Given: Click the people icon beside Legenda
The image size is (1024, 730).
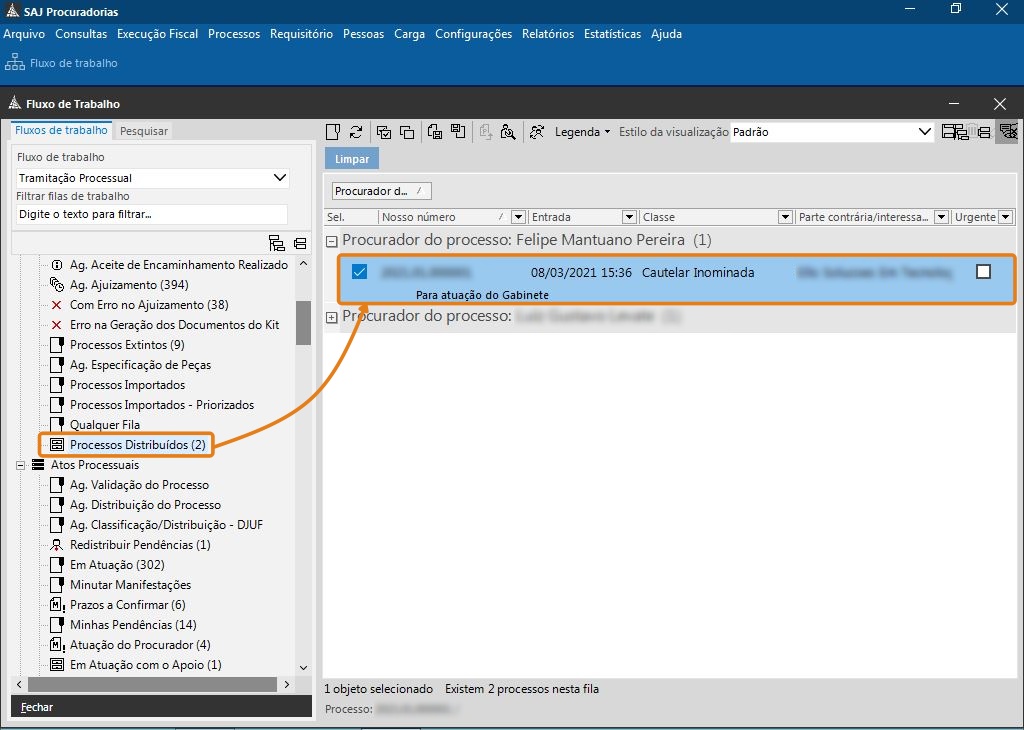Looking at the screenshot, I should pyautogui.click(x=538, y=132).
